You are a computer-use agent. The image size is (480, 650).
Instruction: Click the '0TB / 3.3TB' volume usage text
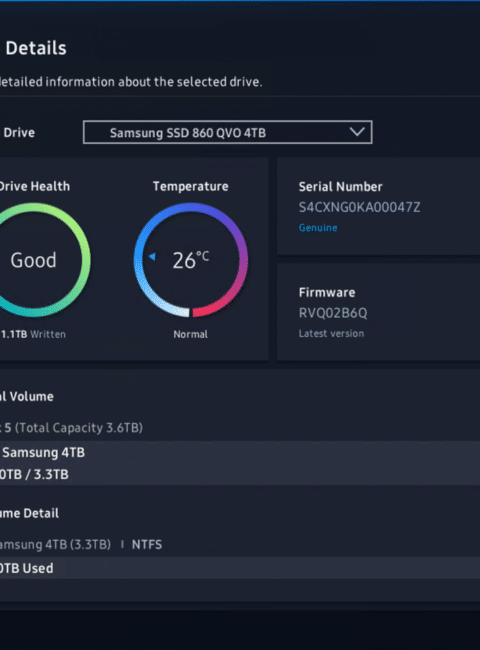[34, 474]
